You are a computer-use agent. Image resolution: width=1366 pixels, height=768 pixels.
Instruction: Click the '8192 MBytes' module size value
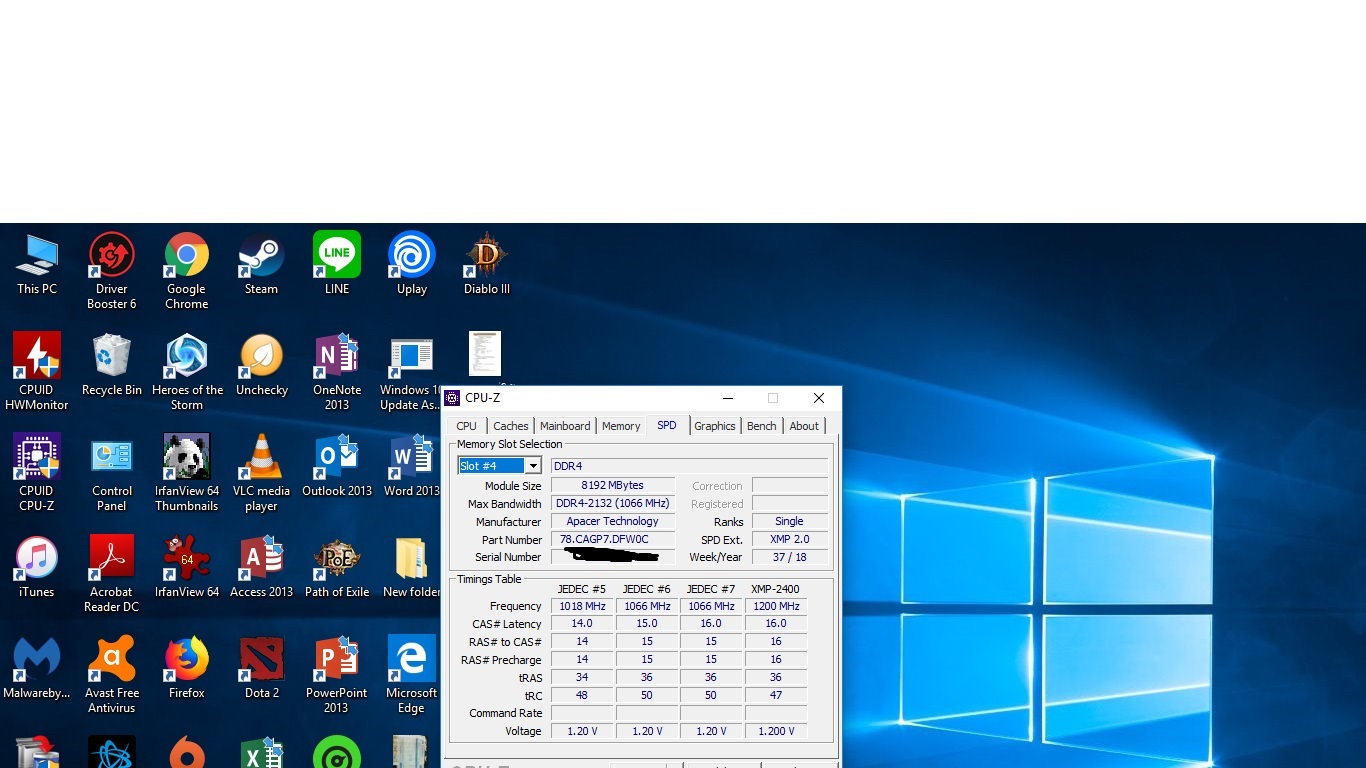coord(612,486)
